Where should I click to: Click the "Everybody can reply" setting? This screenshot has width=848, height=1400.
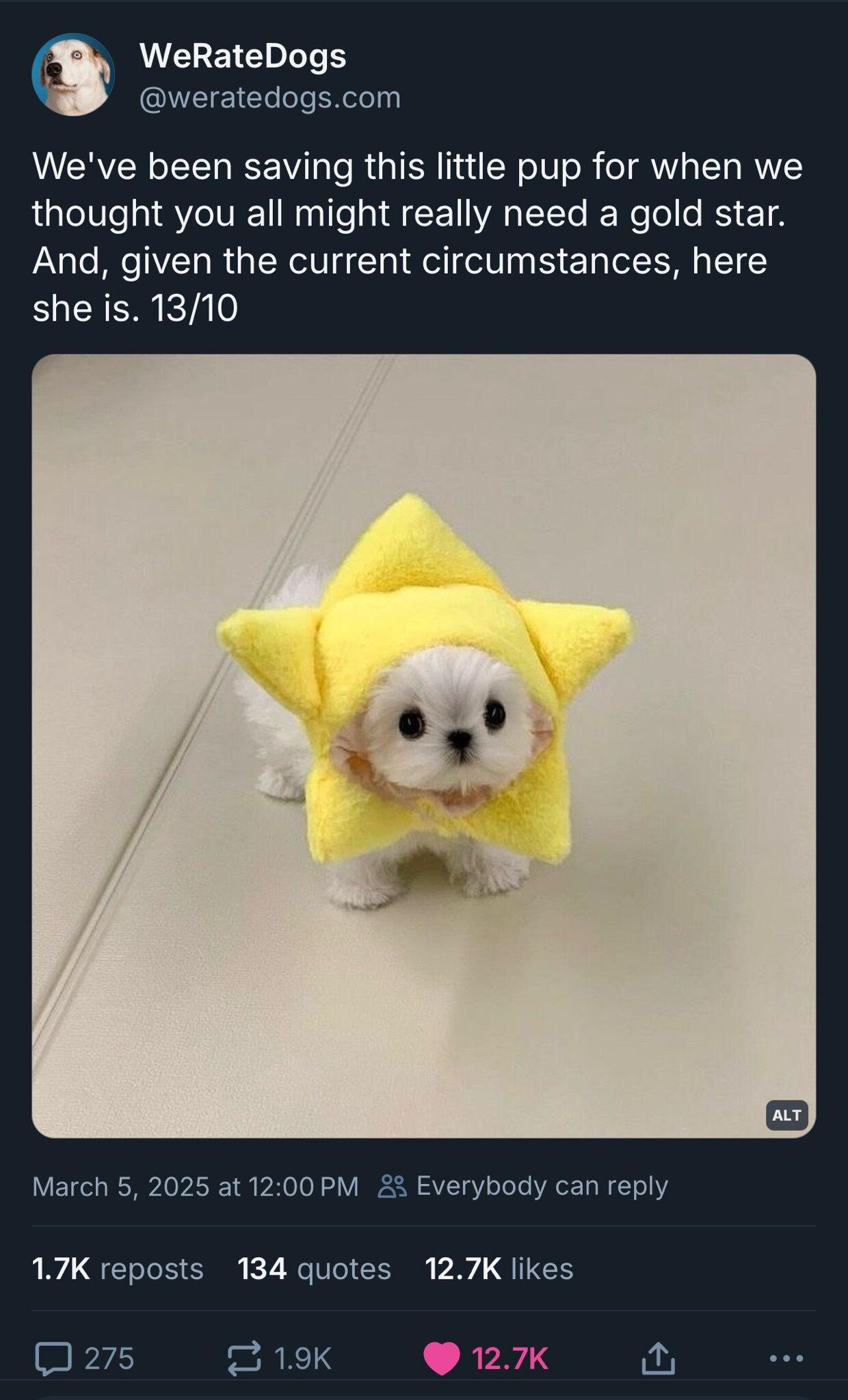click(542, 1186)
